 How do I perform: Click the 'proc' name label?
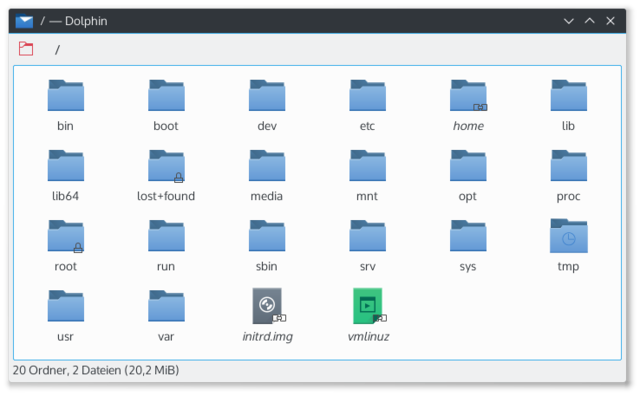(x=568, y=197)
